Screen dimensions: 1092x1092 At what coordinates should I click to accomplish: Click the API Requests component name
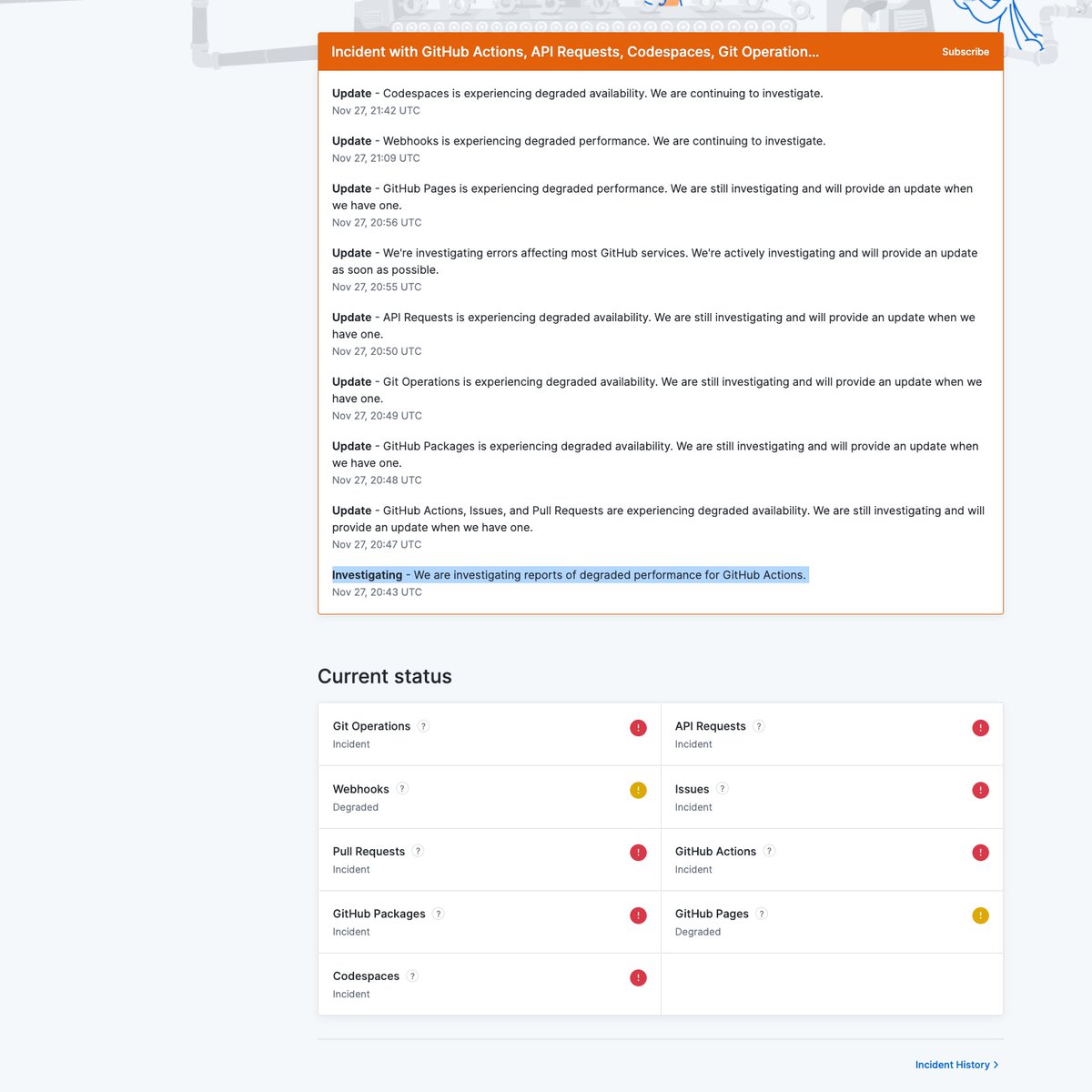(710, 726)
